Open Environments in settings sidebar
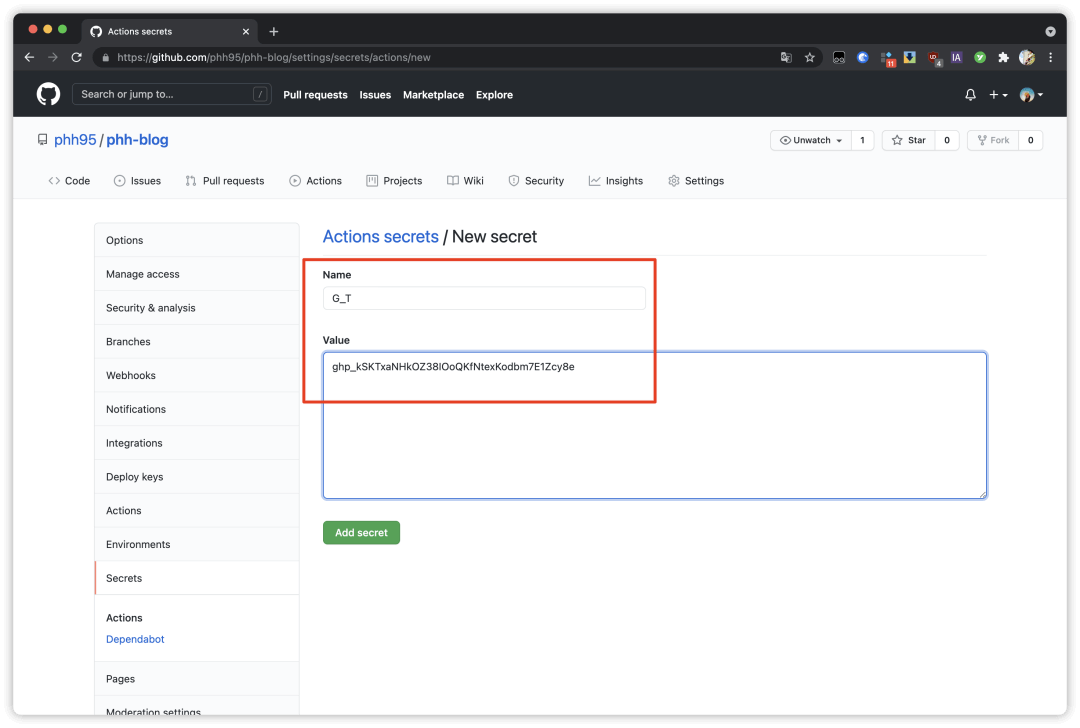The height and width of the screenshot is (728, 1080). (x=197, y=544)
